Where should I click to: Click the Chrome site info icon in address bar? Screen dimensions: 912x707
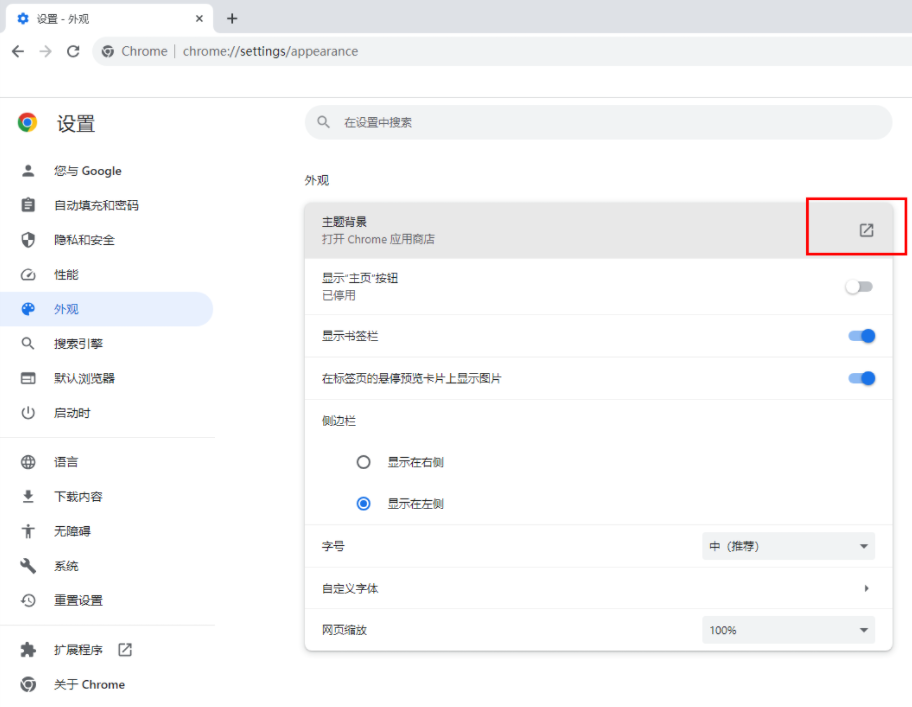click(x=108, y=51)
